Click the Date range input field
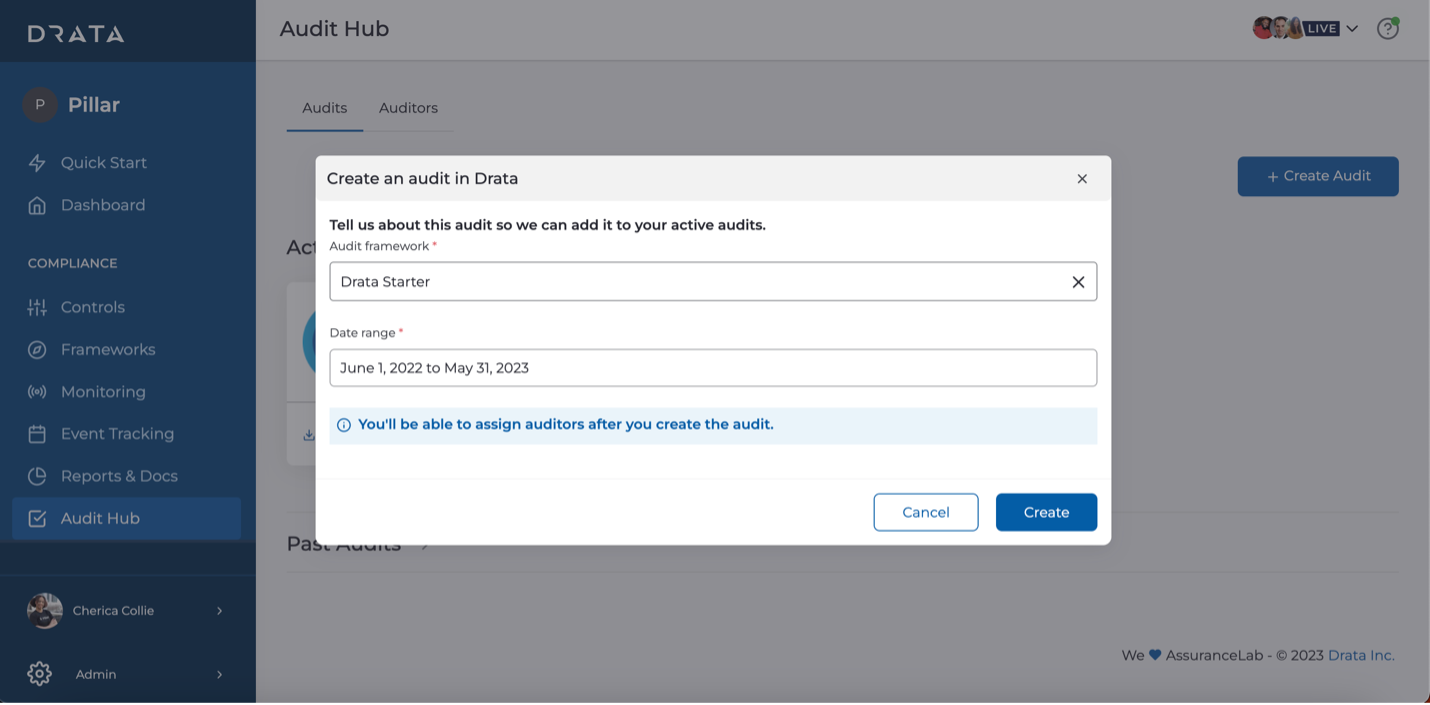Image resolution: width=1430 pixels, height=705 pixels. (713, 368)
